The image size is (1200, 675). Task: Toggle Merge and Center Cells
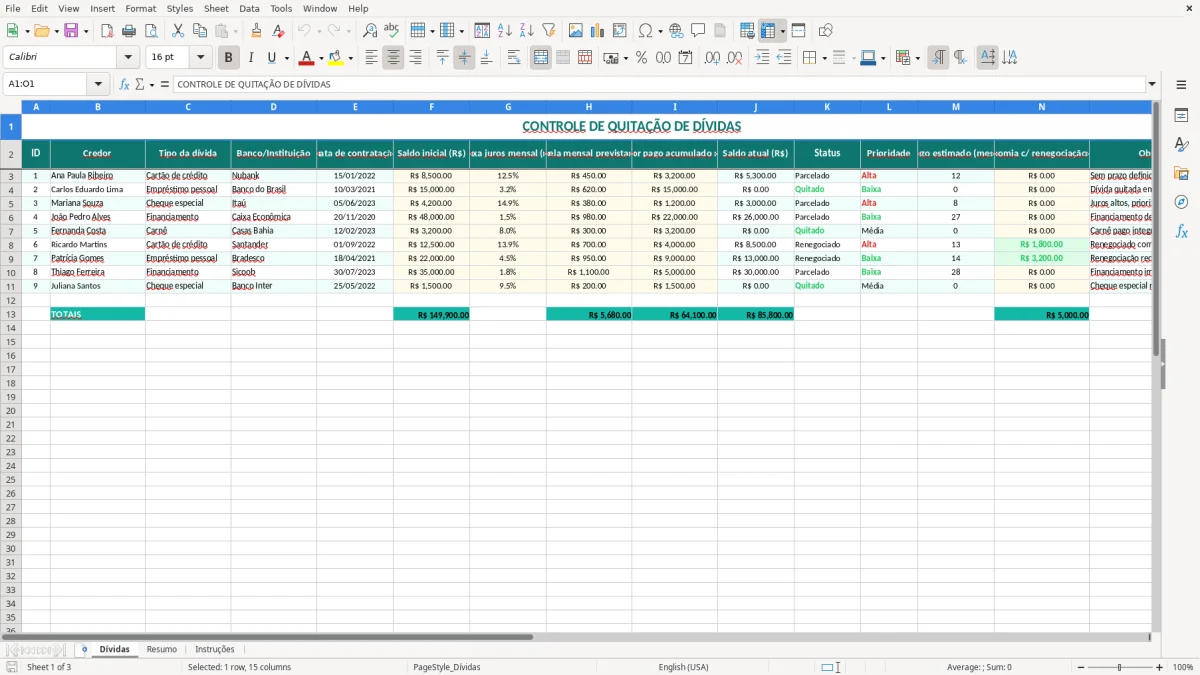pos(541,58)
